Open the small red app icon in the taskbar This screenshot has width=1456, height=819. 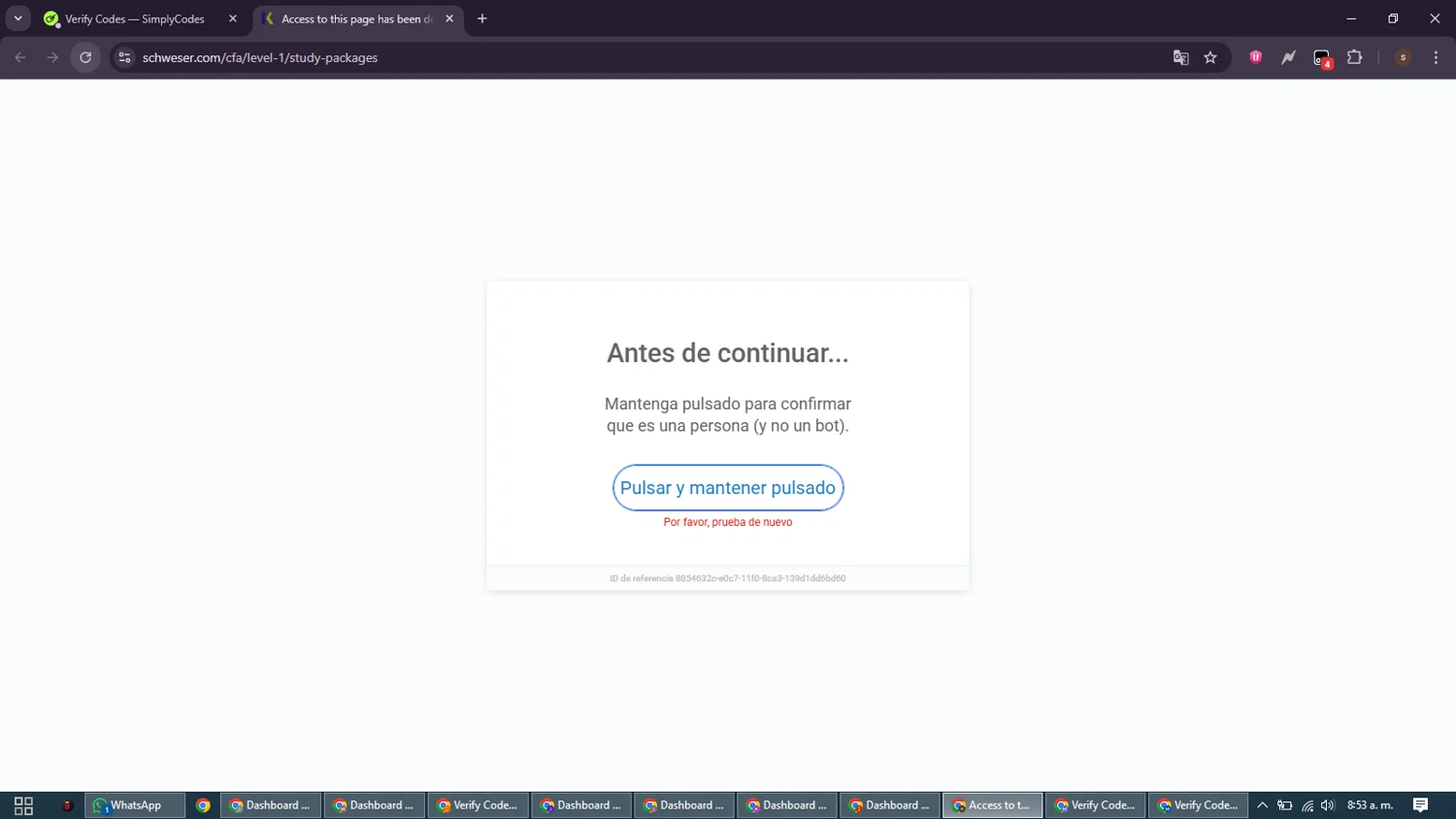67,805
